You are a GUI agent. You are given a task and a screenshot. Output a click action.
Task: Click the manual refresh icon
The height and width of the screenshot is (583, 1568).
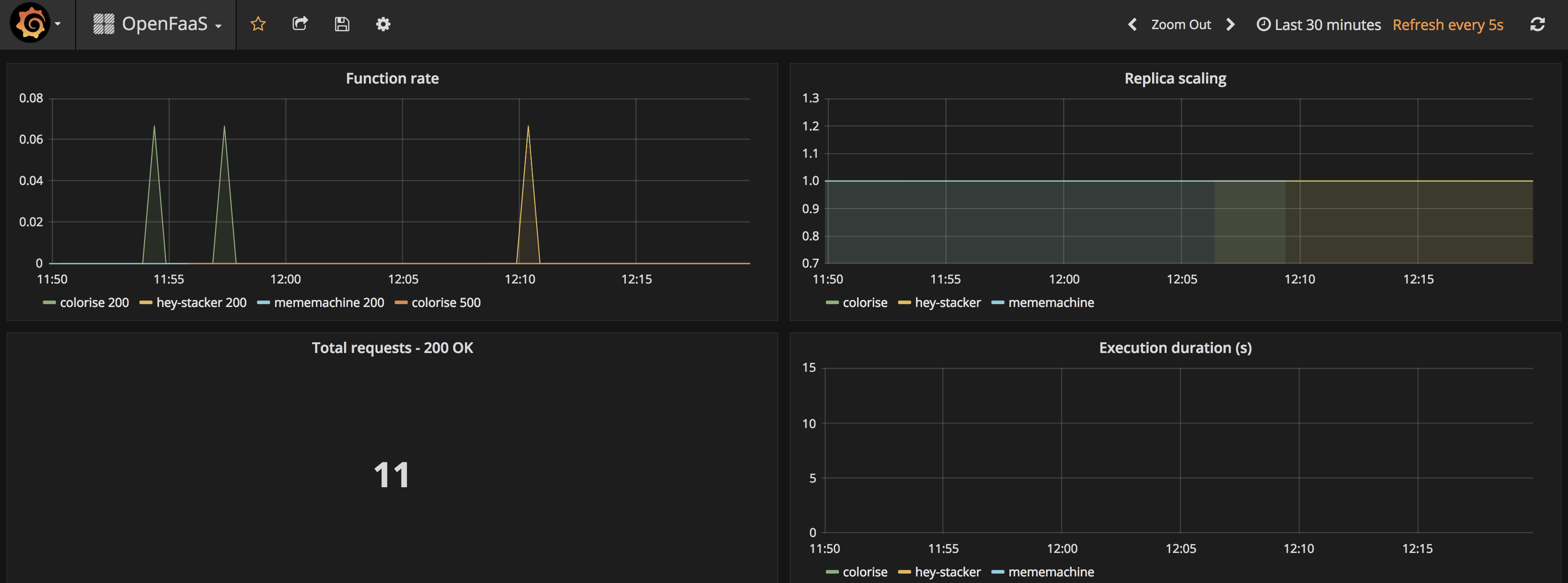click(1537, 24)
